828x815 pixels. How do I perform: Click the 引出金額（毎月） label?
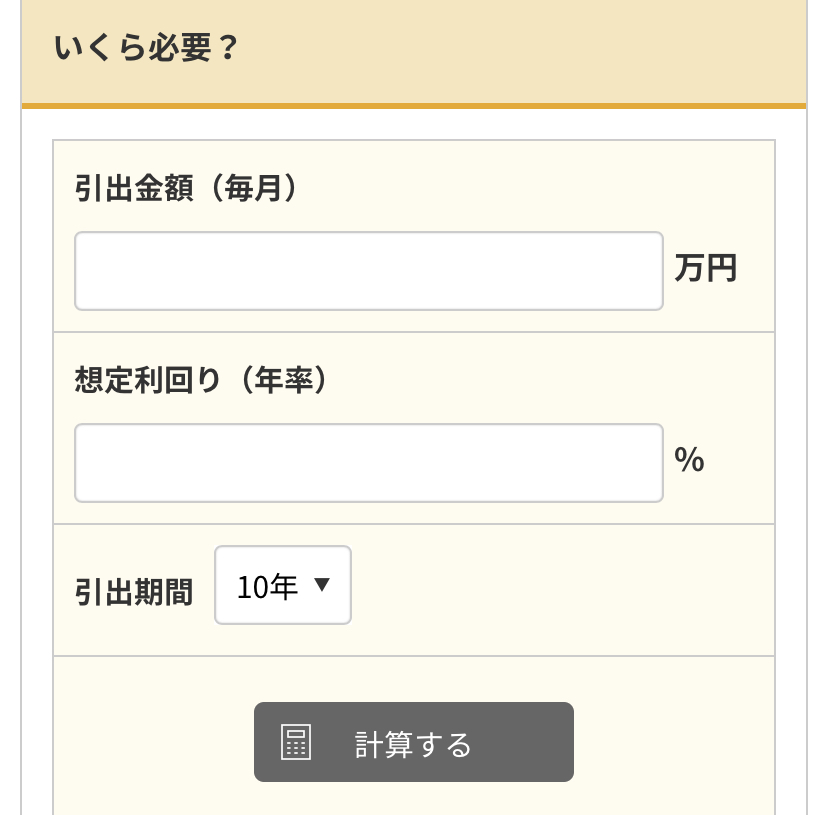[186, 188]
